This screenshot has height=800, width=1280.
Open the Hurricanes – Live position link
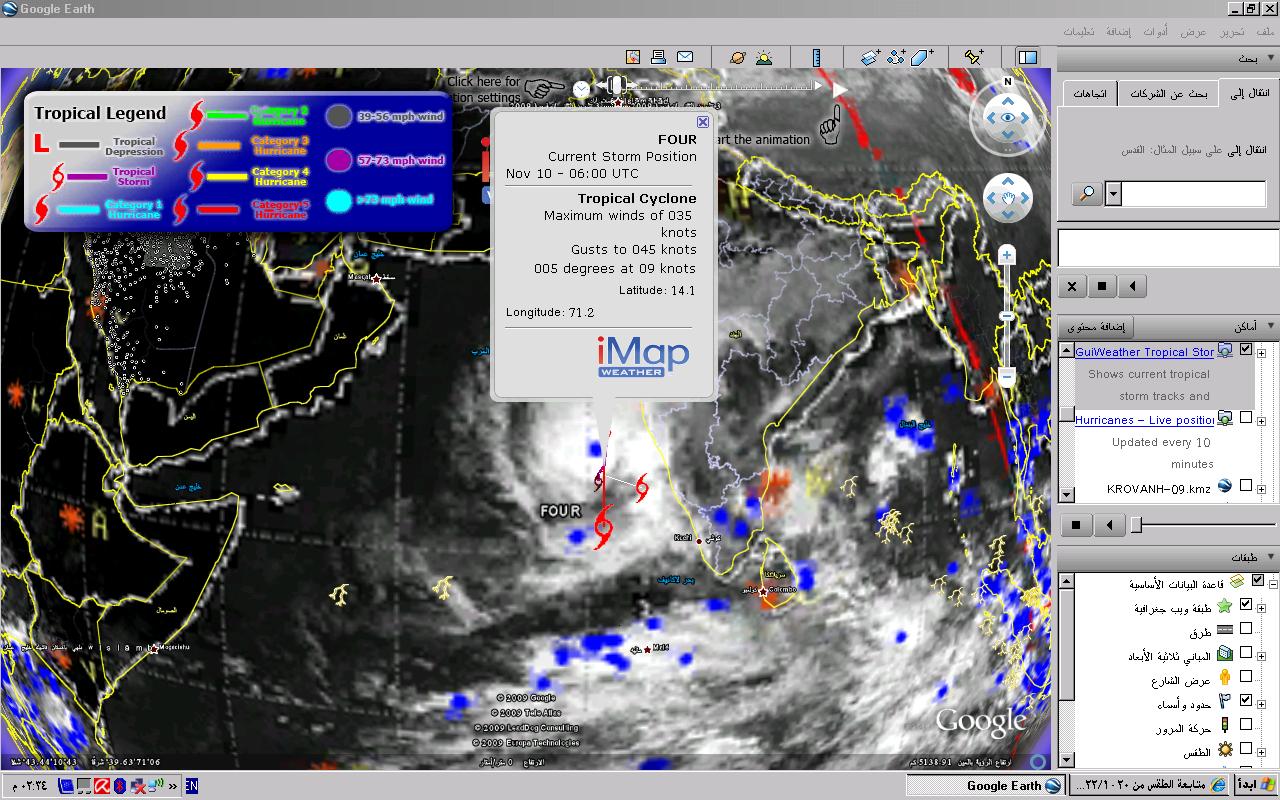coord(1145,420)
